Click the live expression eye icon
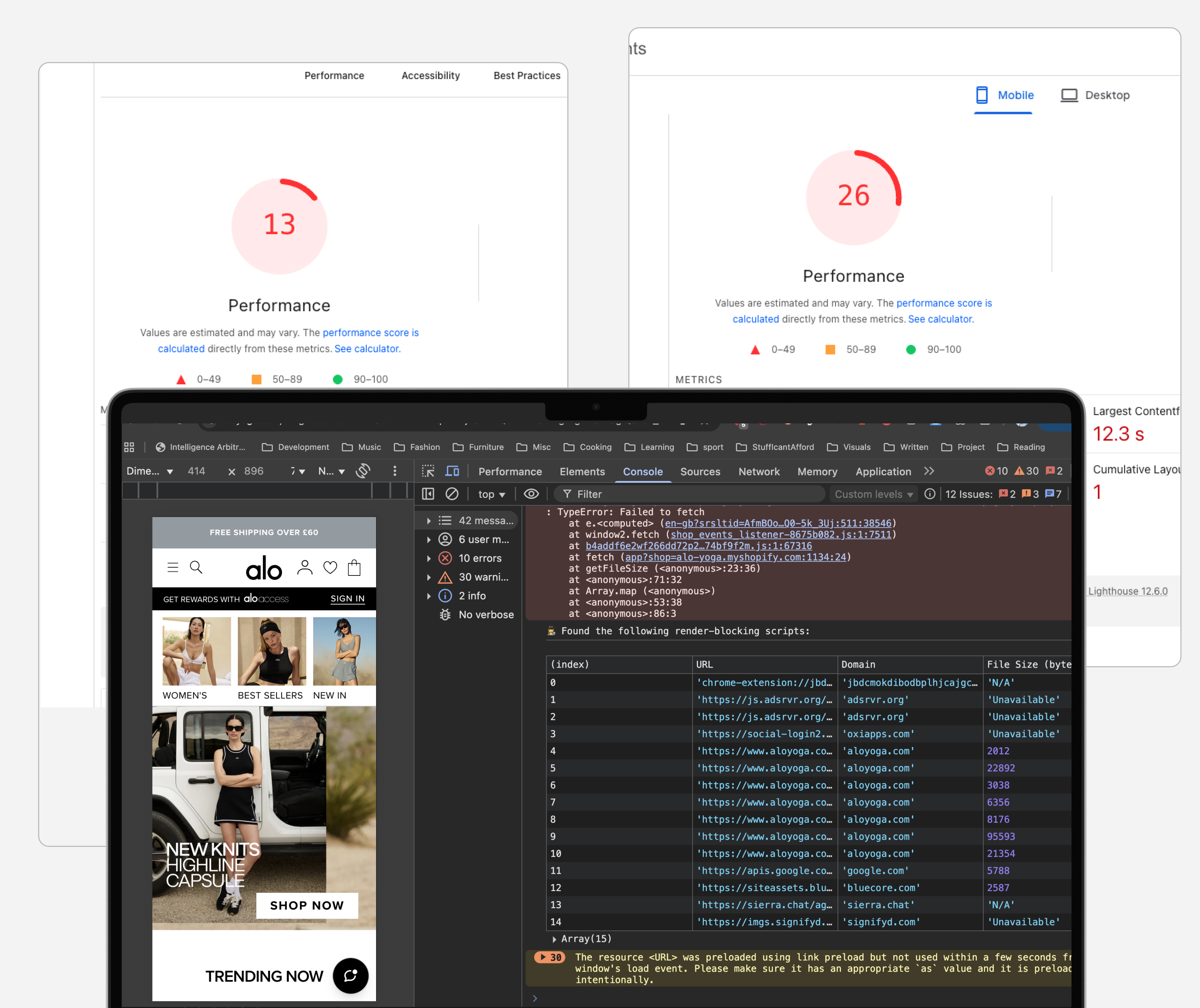 pos(531,494)
